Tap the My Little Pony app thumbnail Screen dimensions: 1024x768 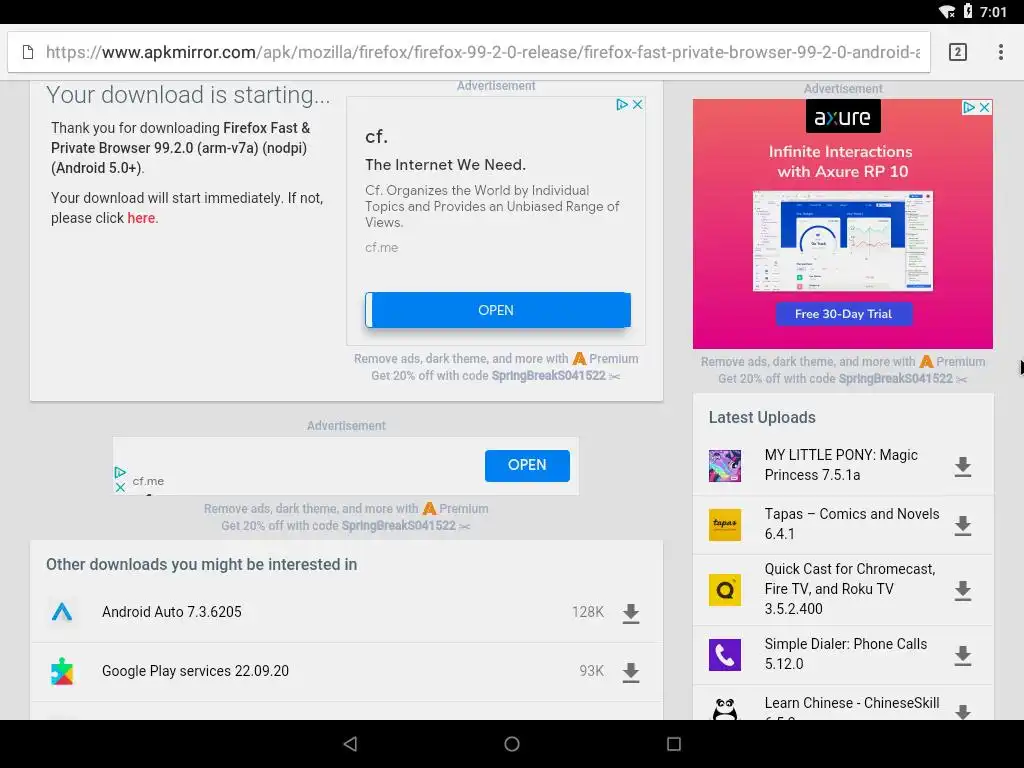(x=725, y=466)
